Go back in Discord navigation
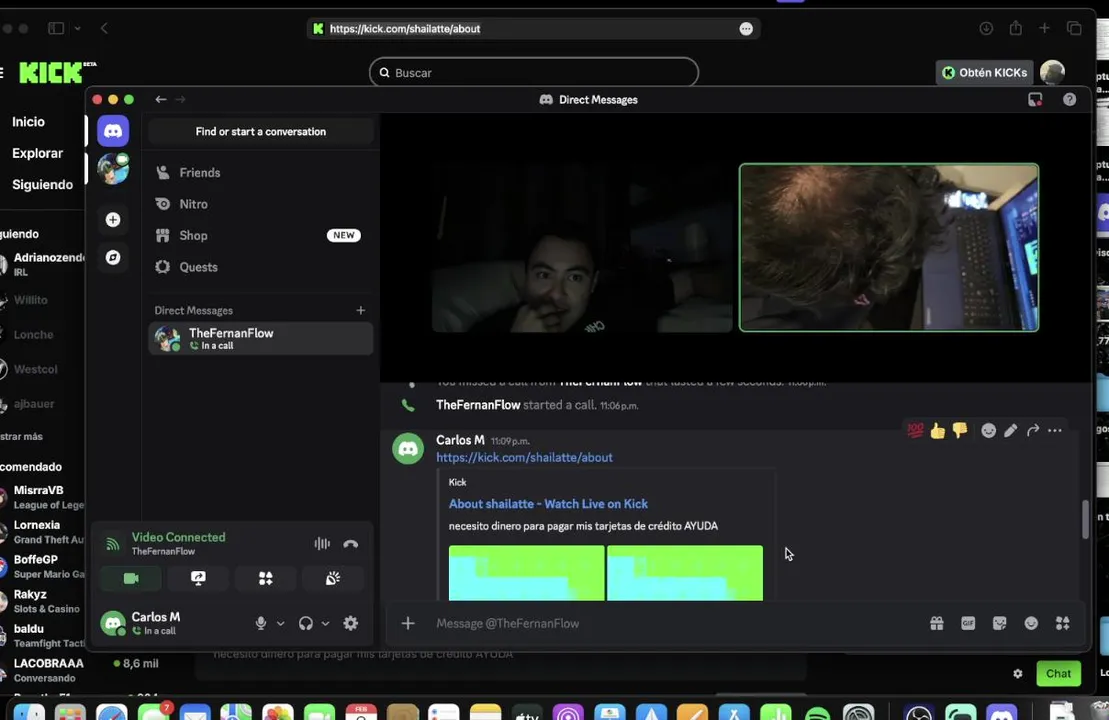Image resolution: width=1109 pixels, height=720 pixels. coord(161,100)
